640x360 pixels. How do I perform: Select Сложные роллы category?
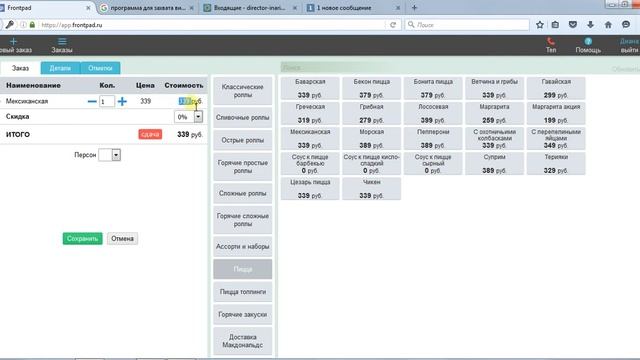coord(242,193)
